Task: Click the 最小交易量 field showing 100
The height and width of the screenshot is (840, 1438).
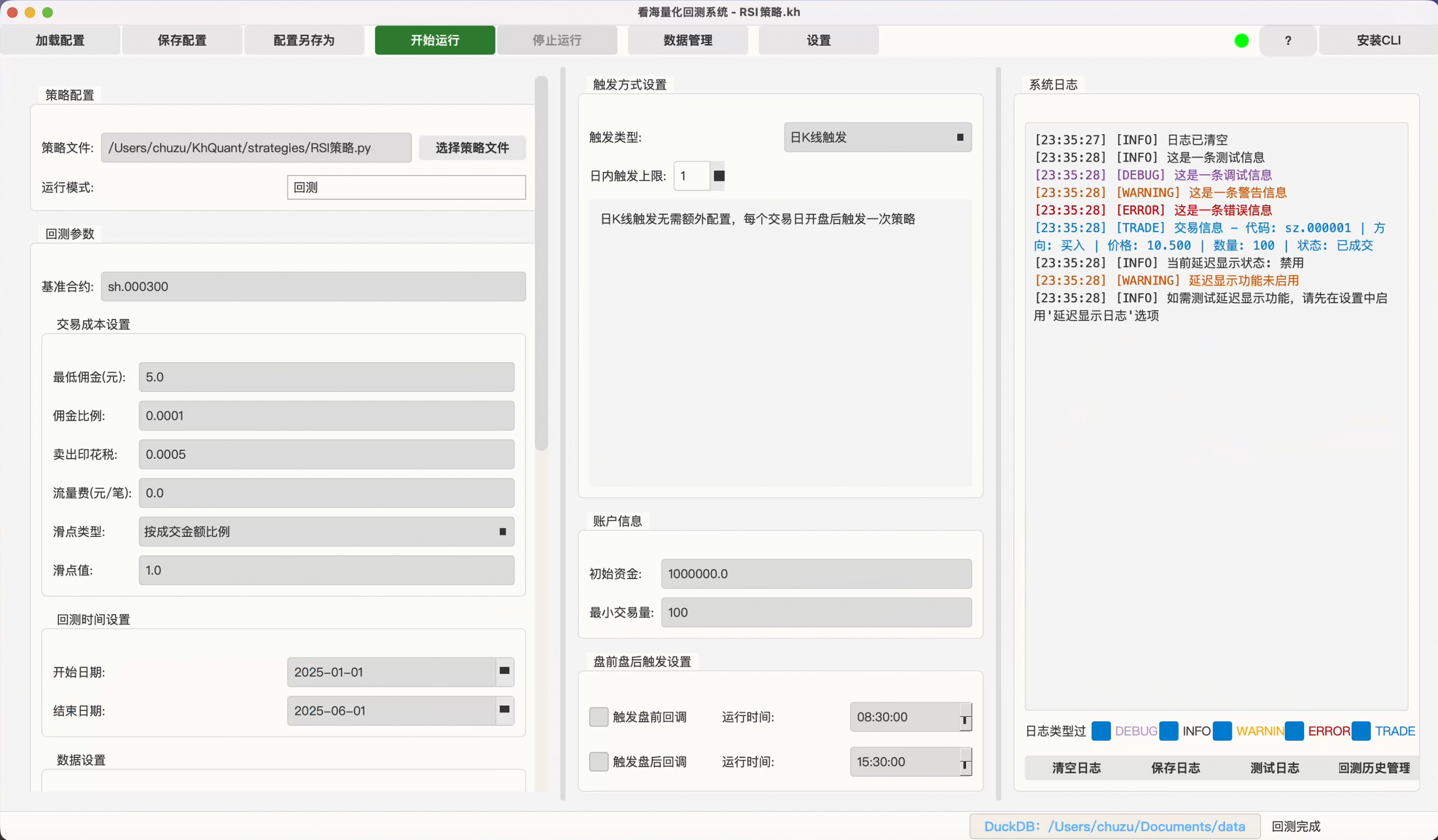Action: [x=817, y=613]
